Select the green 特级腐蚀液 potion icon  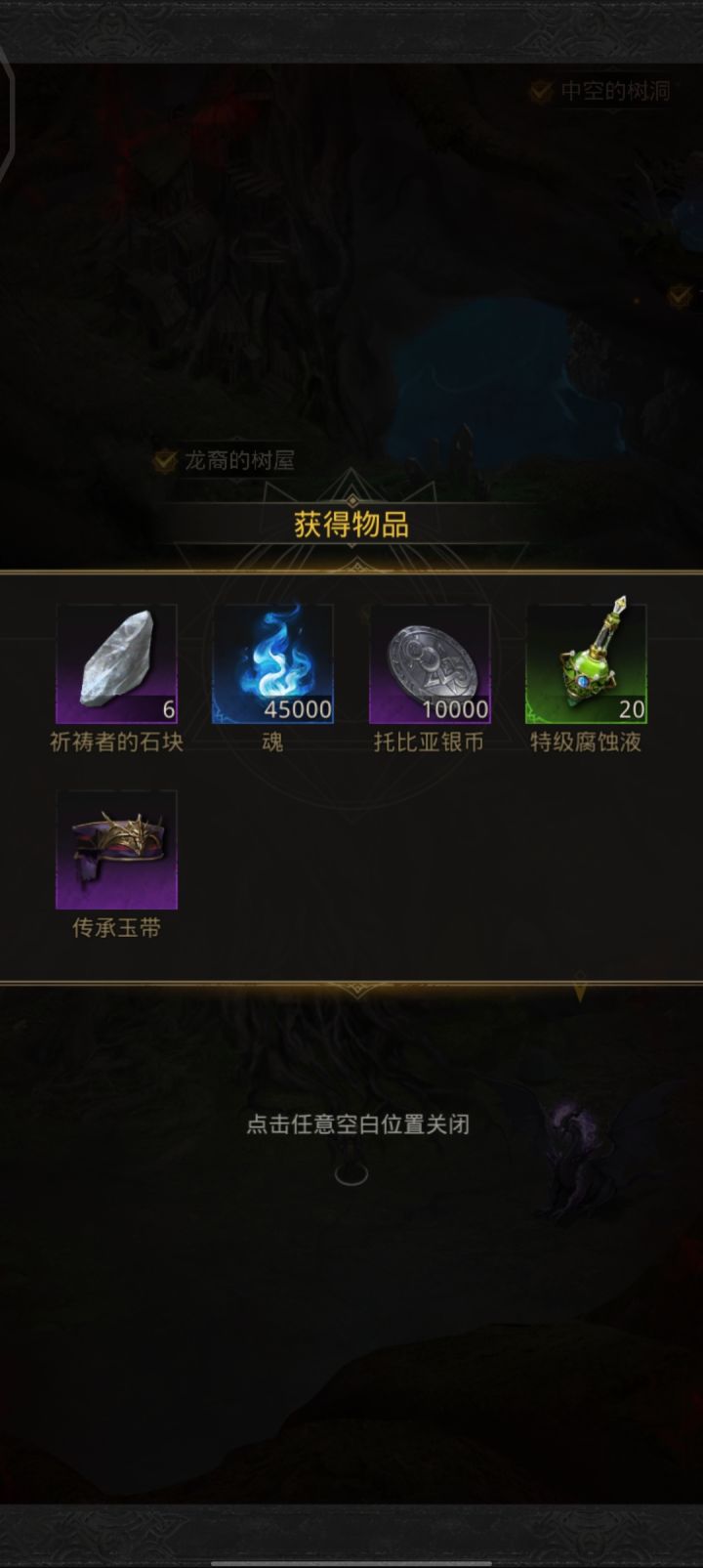coord(586,663)
